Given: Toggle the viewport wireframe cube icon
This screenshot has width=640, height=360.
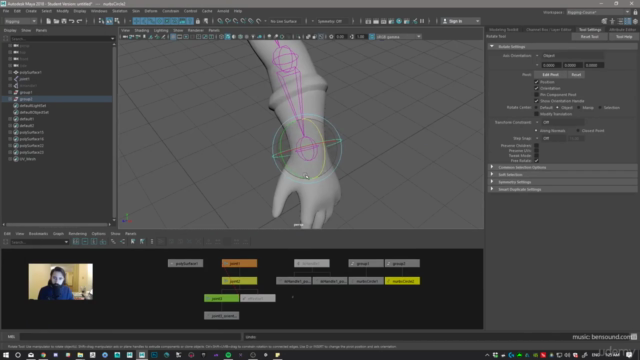Looking at the screenshot, I should pyautogui.click(x=221, y=37).
